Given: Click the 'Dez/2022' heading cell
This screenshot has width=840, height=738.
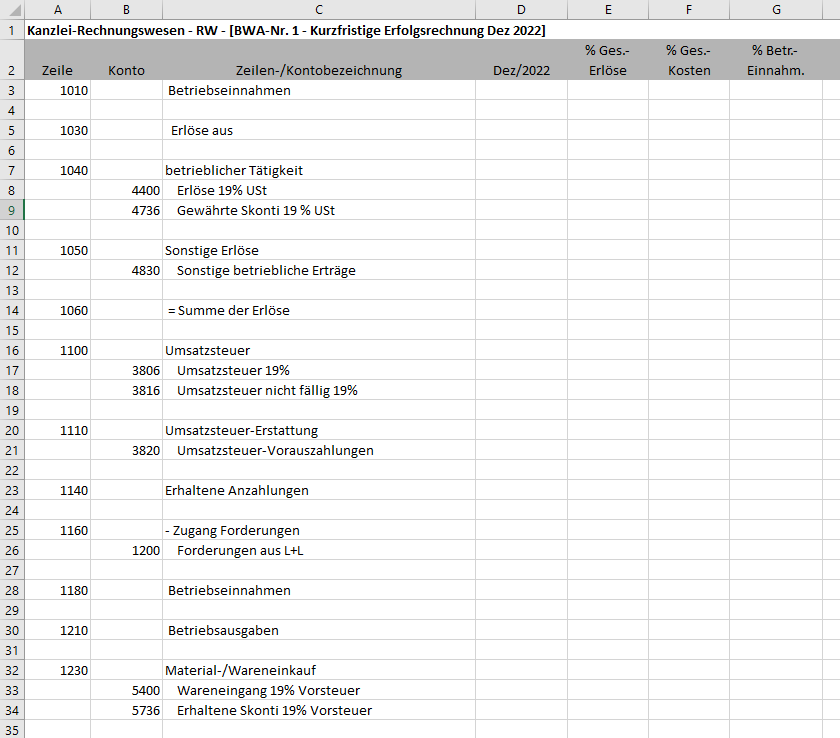Looking at the screenshot, I should [x=521, y=61].
